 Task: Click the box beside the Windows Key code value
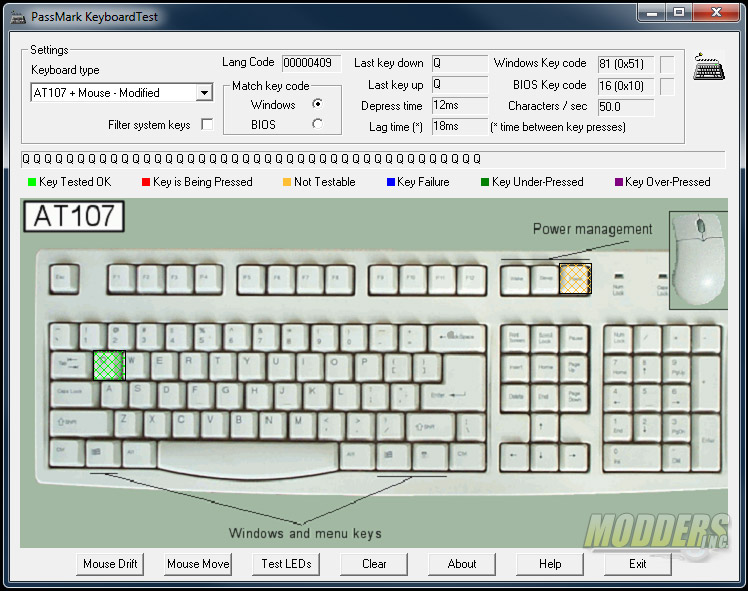(667, 64)
